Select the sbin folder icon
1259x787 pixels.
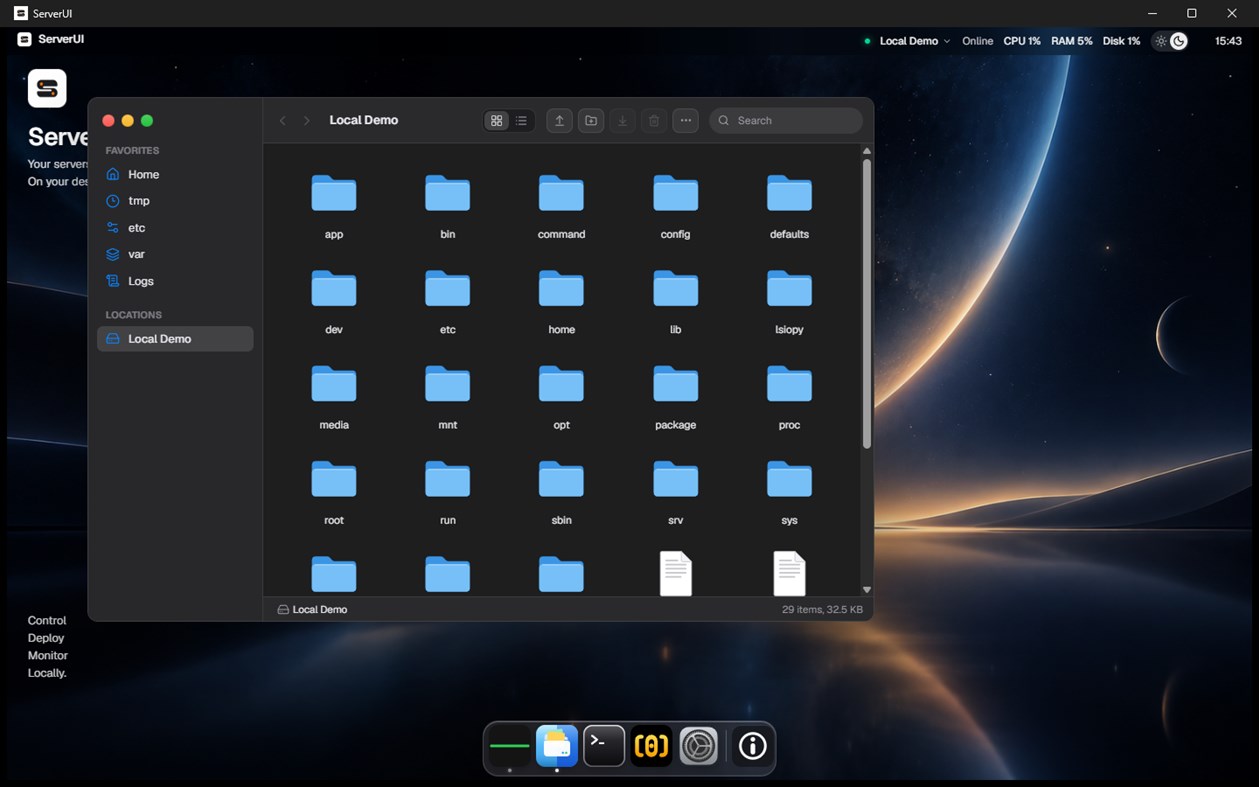561,479
